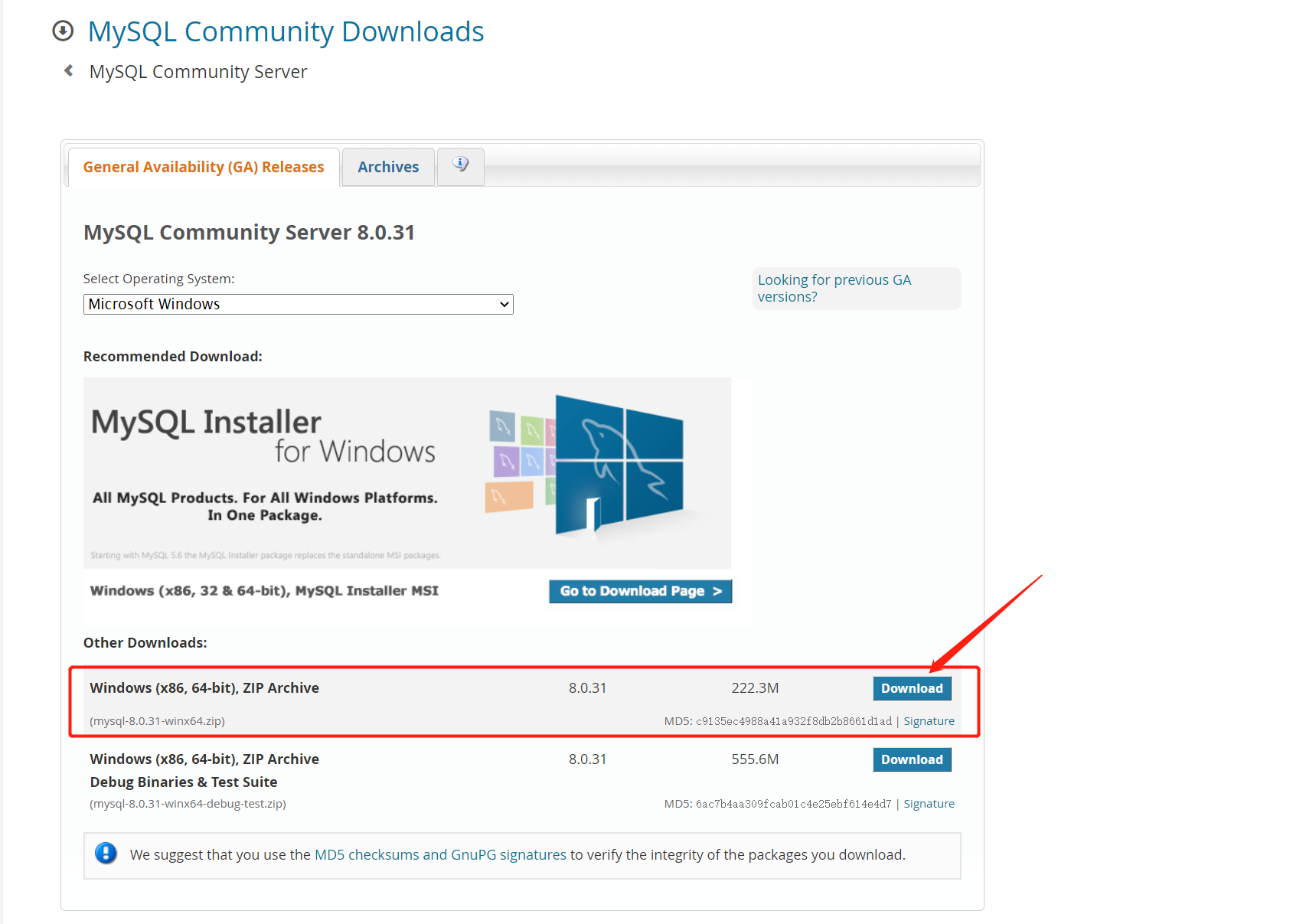This screenshot has width=1293, height=924.
Task: Click the MySQL Installer for Windows banner
Action: (x=407, y=472)
